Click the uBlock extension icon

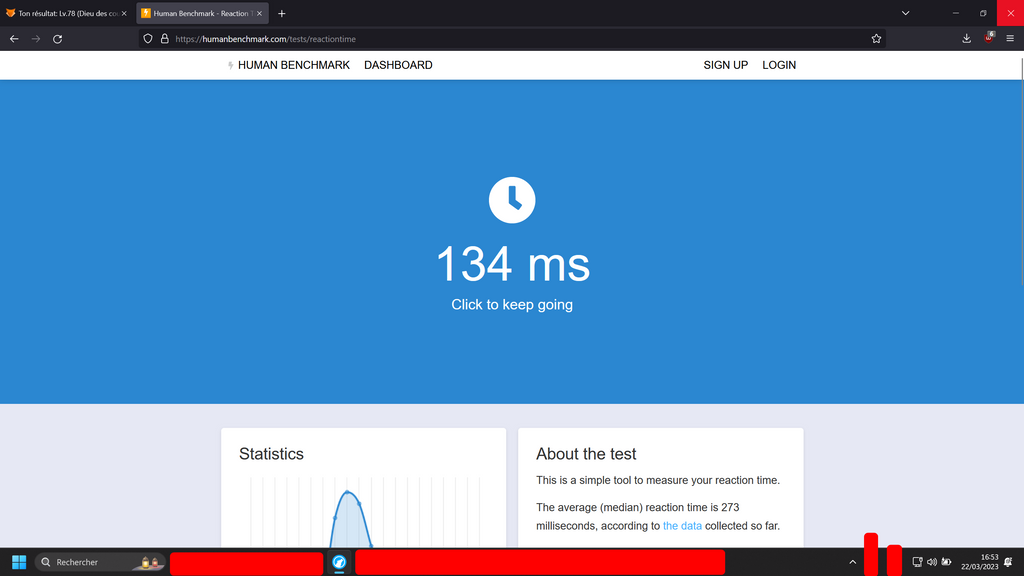[988, 39]
